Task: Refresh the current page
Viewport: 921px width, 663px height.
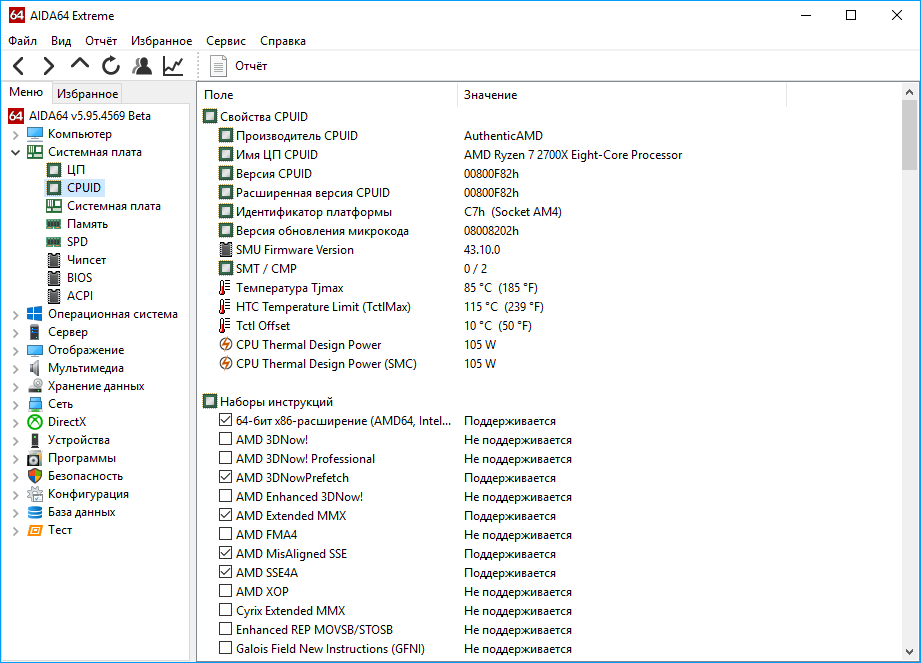Action: (x=110, y=66)
